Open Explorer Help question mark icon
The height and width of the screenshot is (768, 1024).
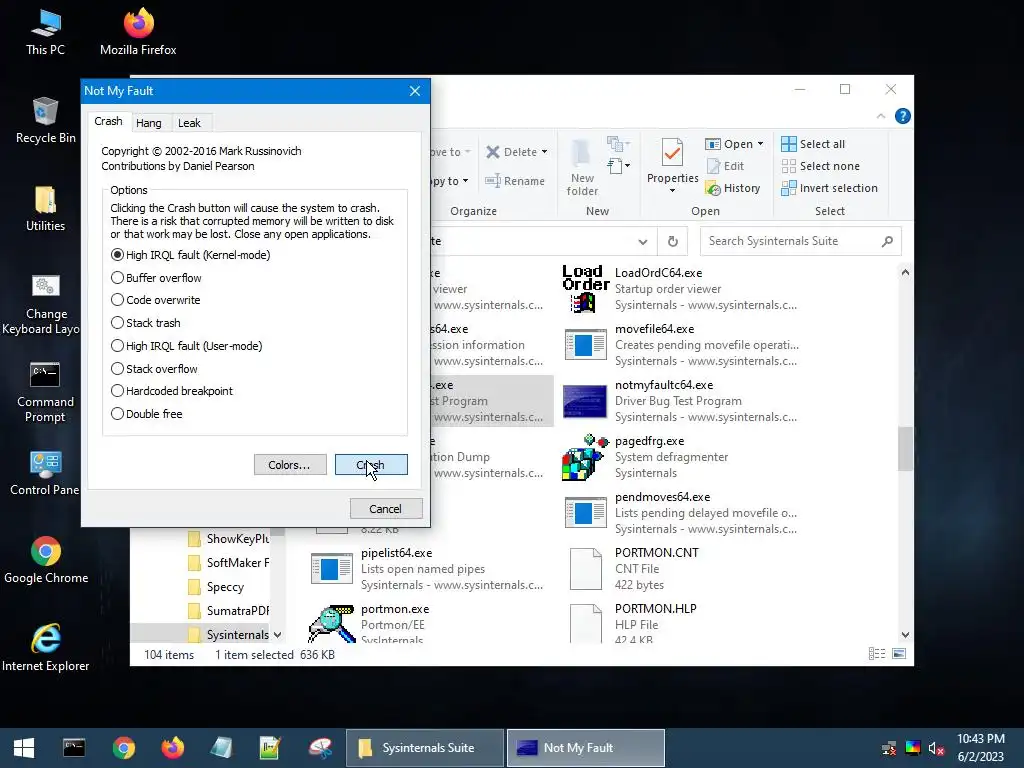coord(903,116)
